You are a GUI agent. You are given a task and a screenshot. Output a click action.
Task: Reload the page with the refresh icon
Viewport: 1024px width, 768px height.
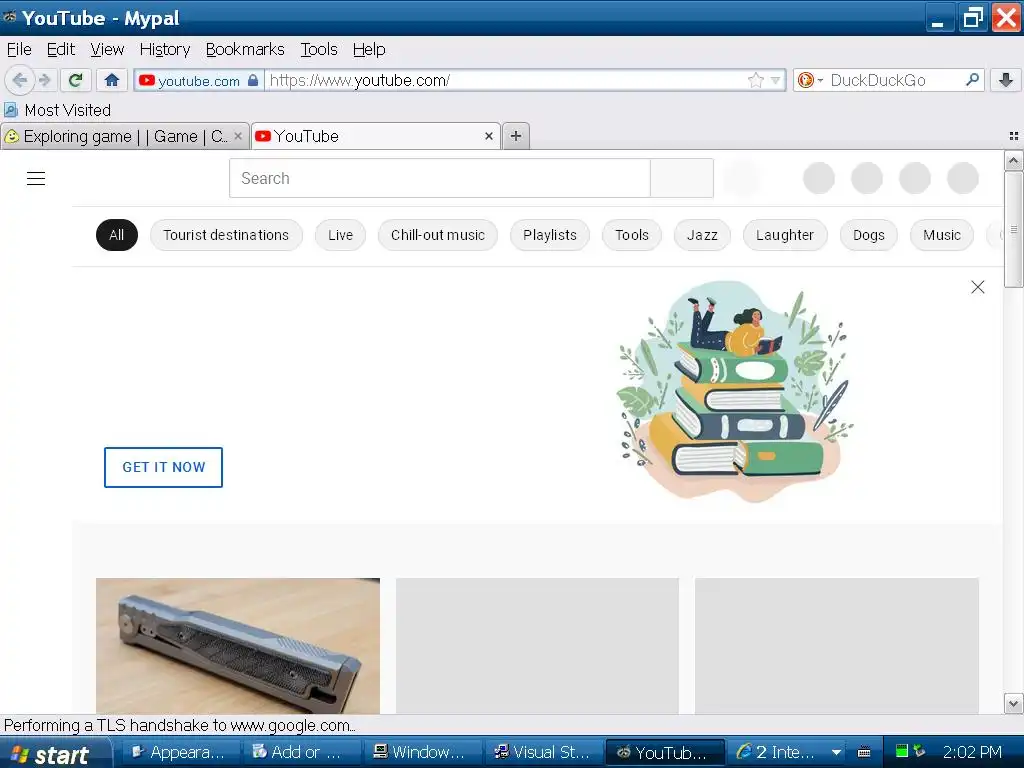(75, 80)
